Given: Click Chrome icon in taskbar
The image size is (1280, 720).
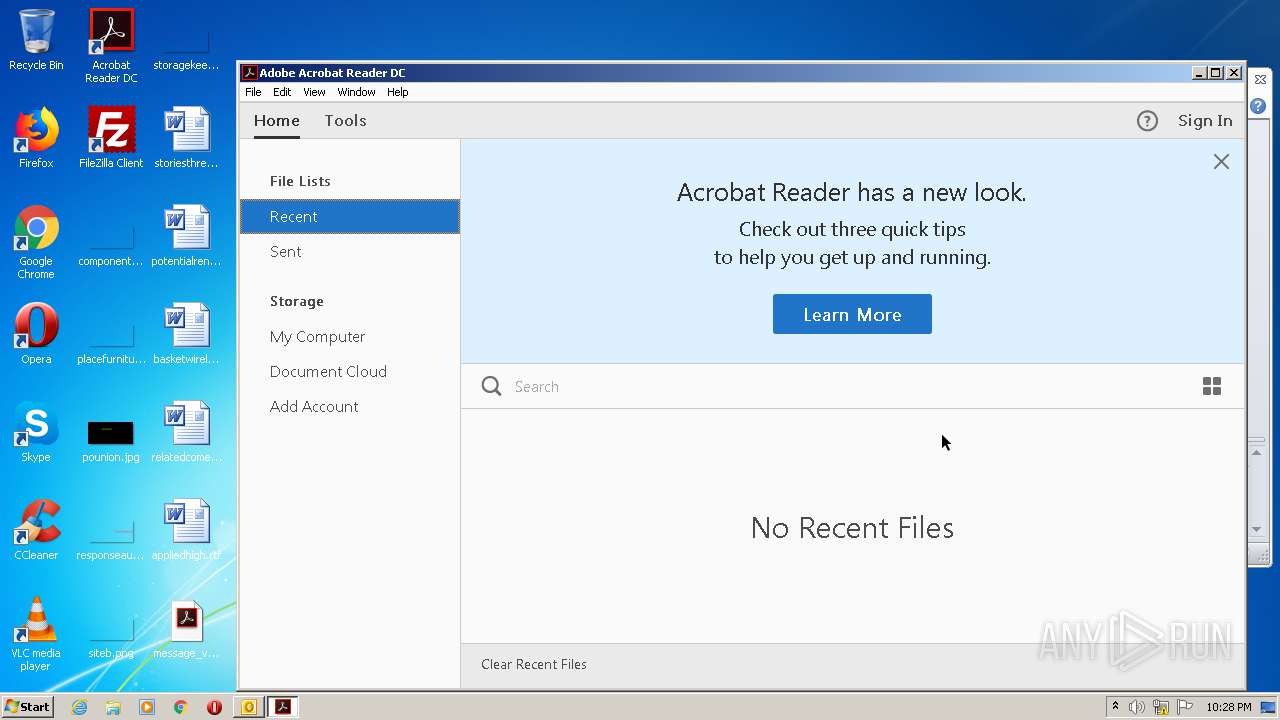Looking at the screenshot, I should click(x=181, y=707).
